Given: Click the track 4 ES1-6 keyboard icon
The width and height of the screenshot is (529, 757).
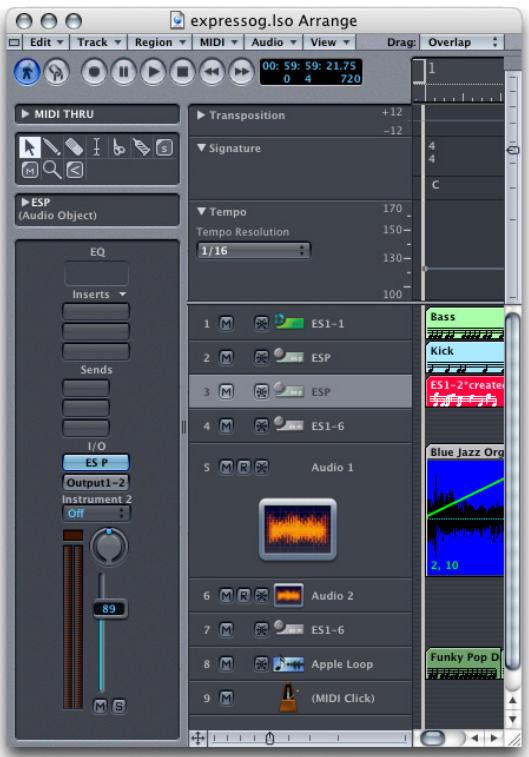Looking at the screenshot, I should click(x=289, y=424).
